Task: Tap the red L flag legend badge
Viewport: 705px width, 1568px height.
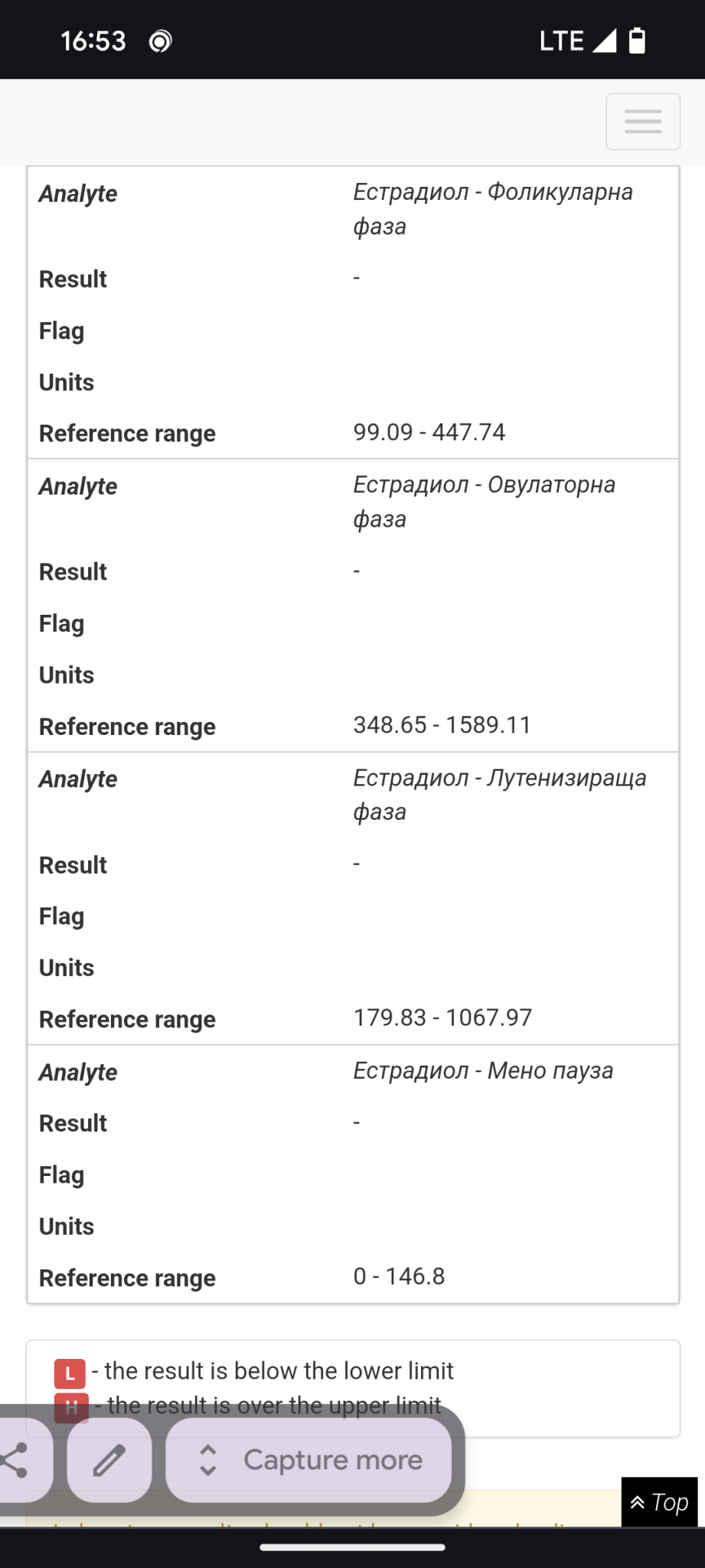Action: [x=70, y=1374]
